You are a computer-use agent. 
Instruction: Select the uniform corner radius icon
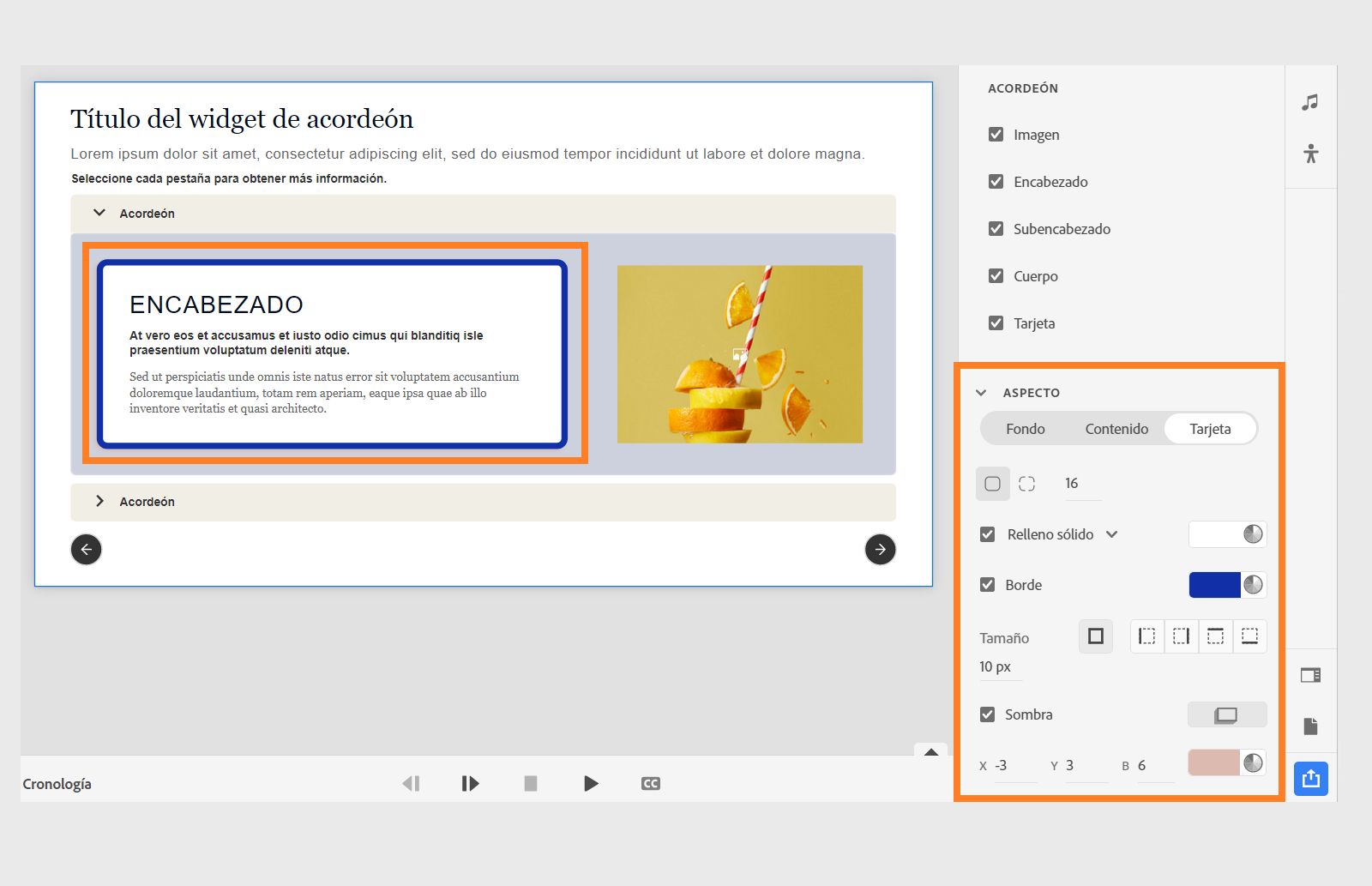[992, 484]
